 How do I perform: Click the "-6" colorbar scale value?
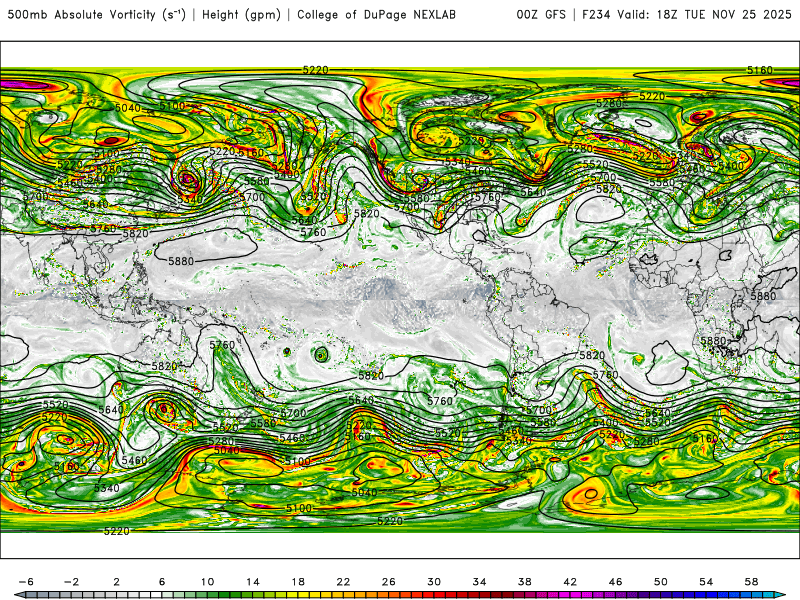(x=26, y=582)
